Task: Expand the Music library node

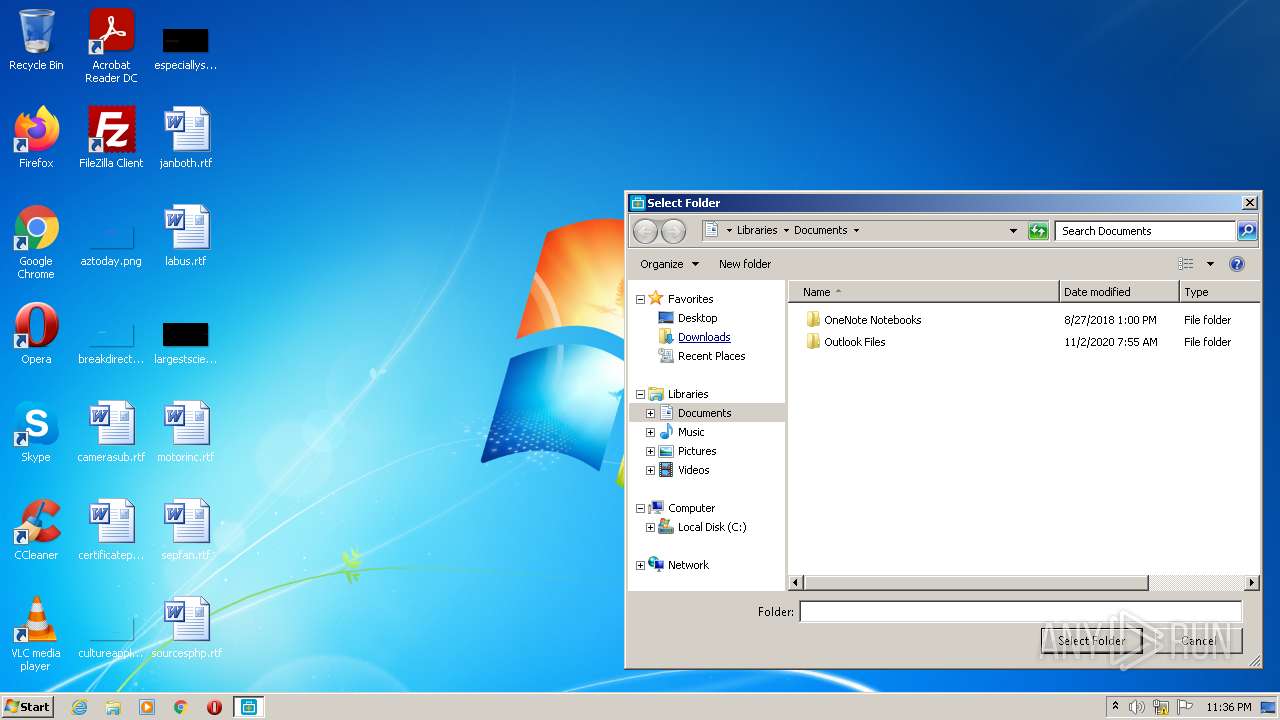Action: [650, 432]
